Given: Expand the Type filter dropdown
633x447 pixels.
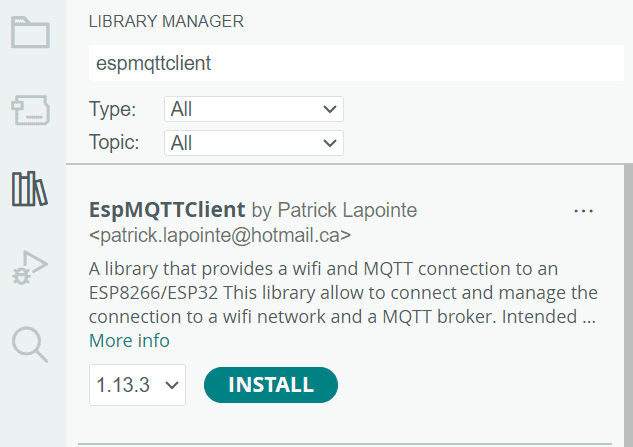Looking at the screenshot, I should click(x=254, y=109).
